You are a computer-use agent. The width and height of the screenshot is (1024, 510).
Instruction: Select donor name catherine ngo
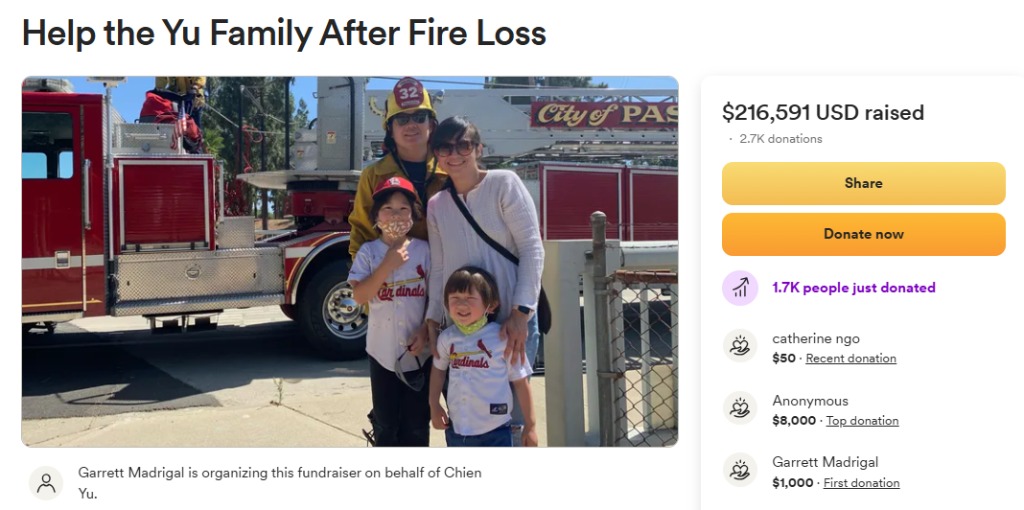[x=815, y=339]
